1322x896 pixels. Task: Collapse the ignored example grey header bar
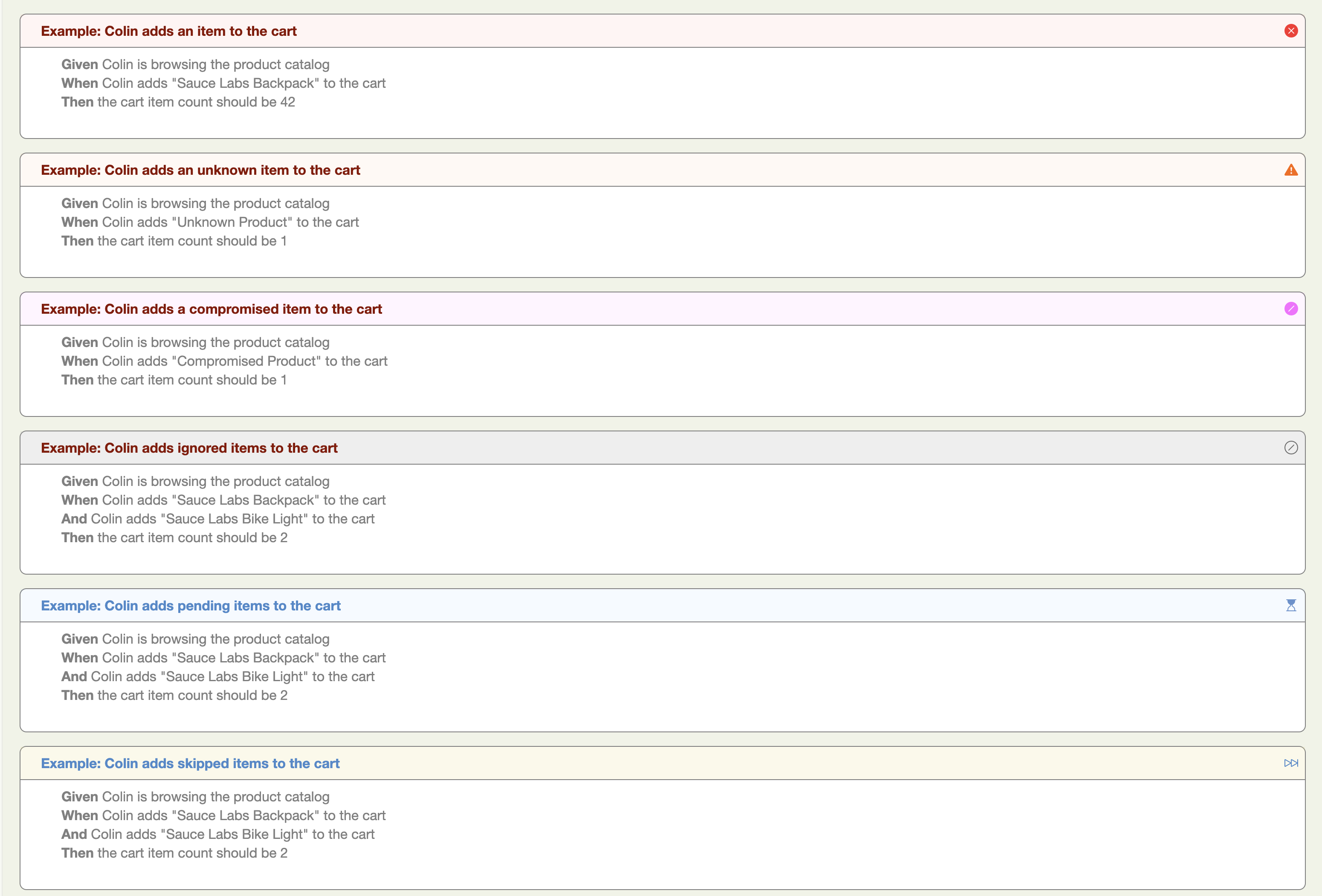pyautogui.click(x=739, y=448)
